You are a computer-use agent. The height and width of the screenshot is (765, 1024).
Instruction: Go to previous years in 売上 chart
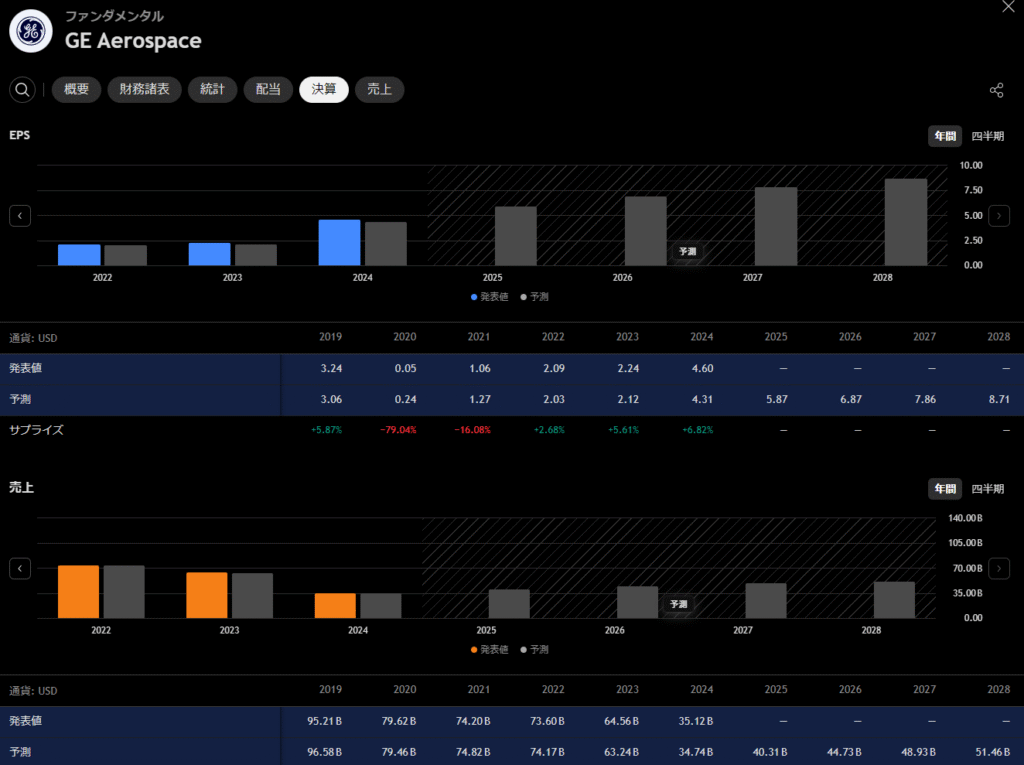[x=20, y=568]
